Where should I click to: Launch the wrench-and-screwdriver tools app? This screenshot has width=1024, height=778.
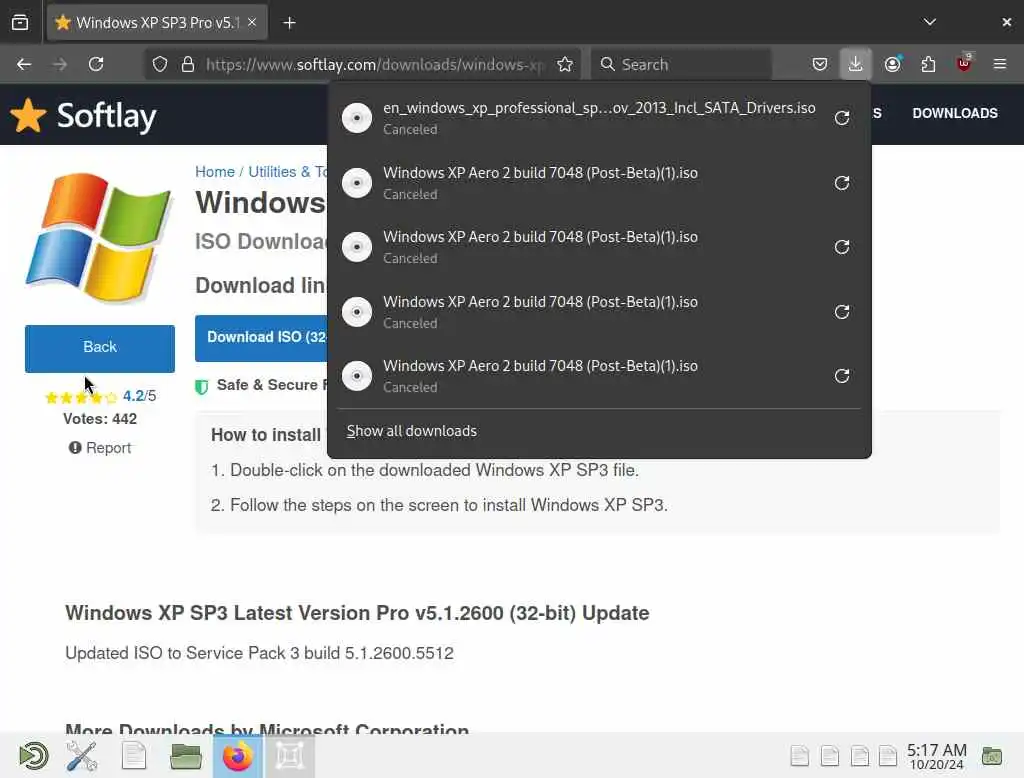[82, 756]
